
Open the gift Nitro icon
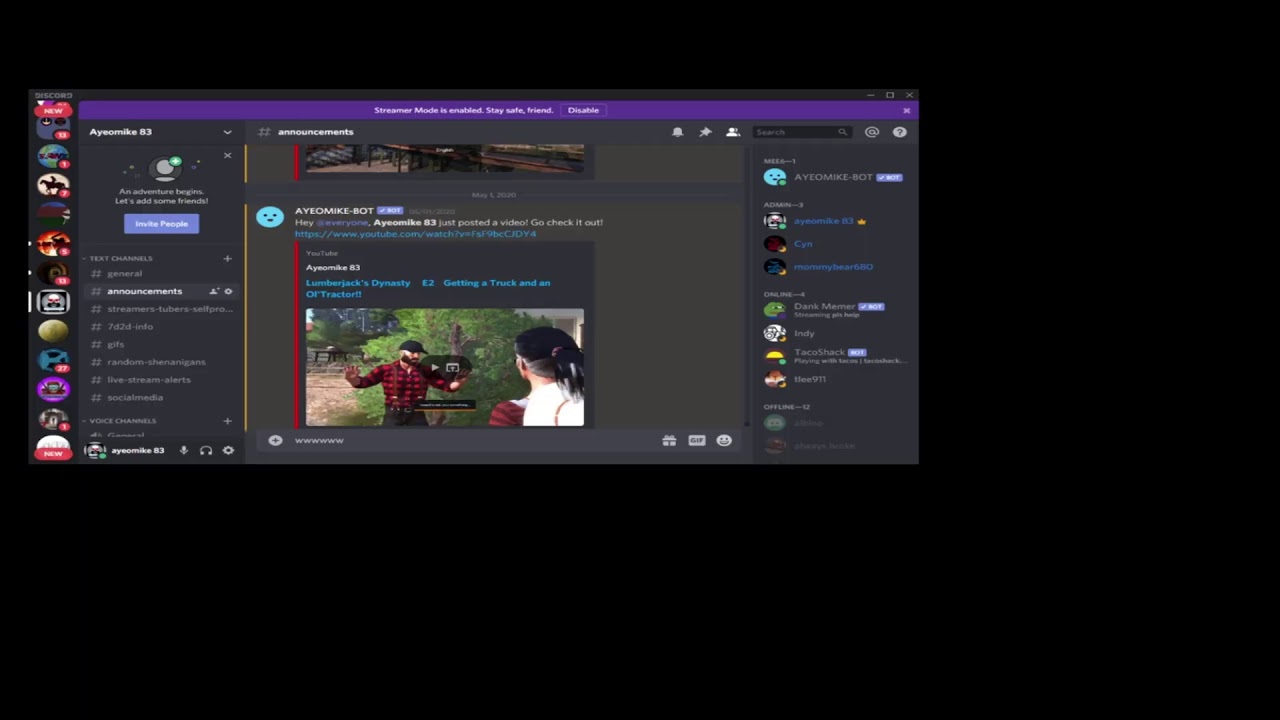point(669,440)
